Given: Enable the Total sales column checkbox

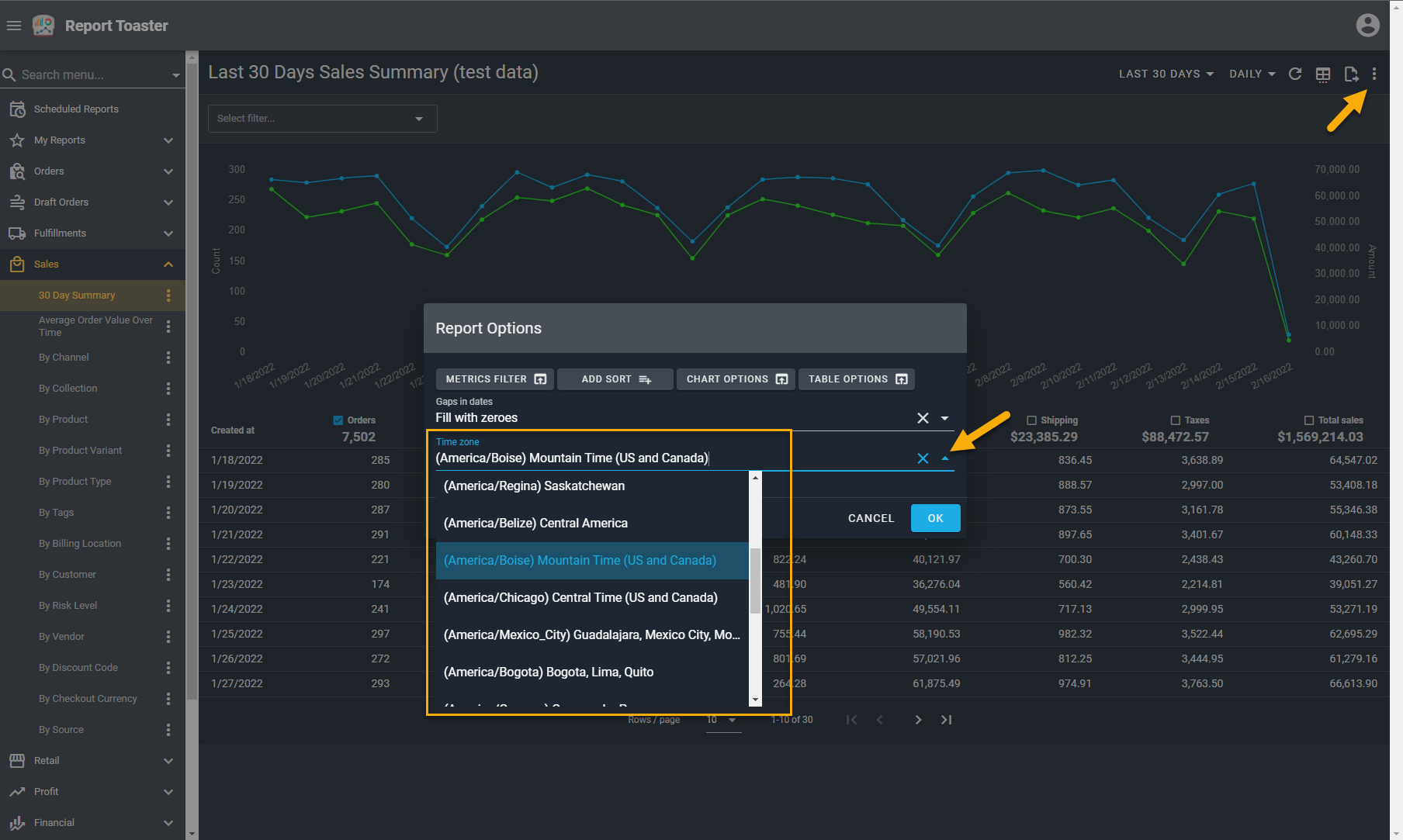Looking at the screenshot, I should pos(1309,420).
